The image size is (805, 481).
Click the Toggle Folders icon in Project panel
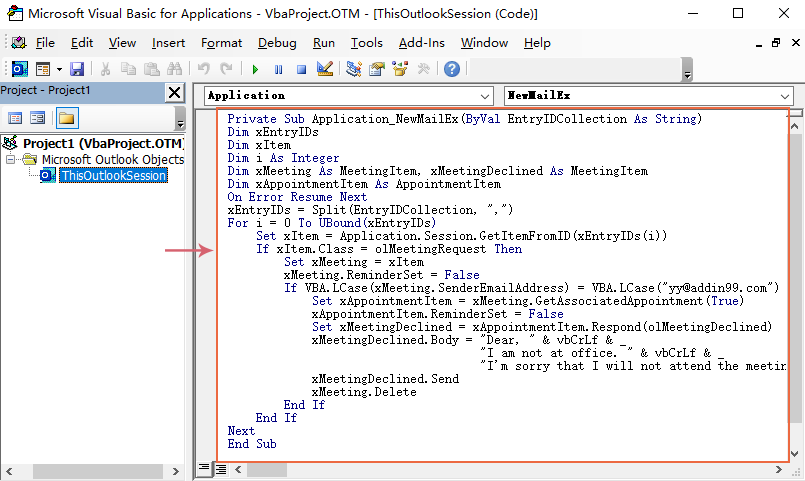coord(67,118)
